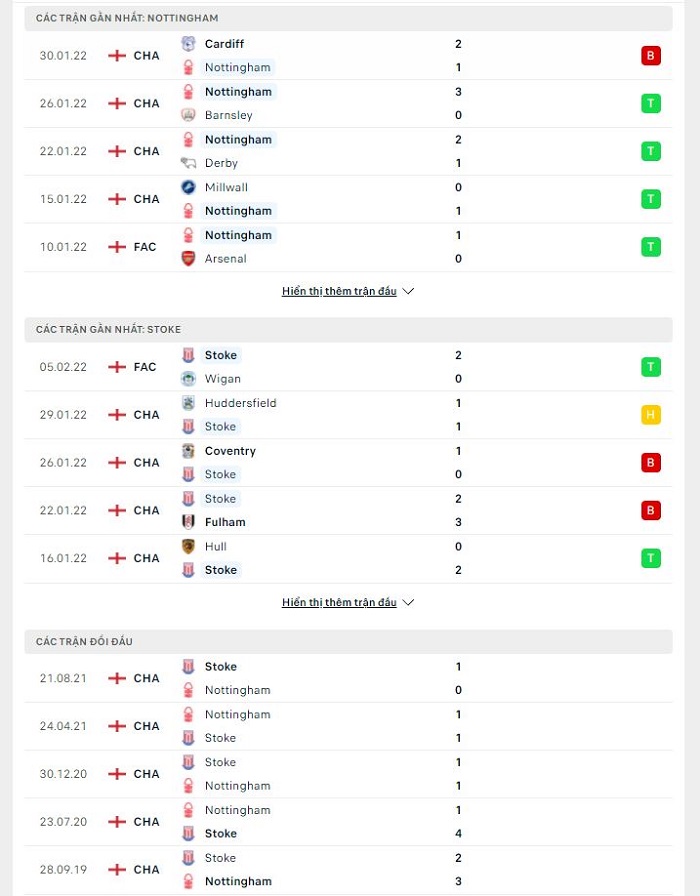Click the yellow H badge for Huddersfield match
Screen dimensions: 700x896
(651, 415)
